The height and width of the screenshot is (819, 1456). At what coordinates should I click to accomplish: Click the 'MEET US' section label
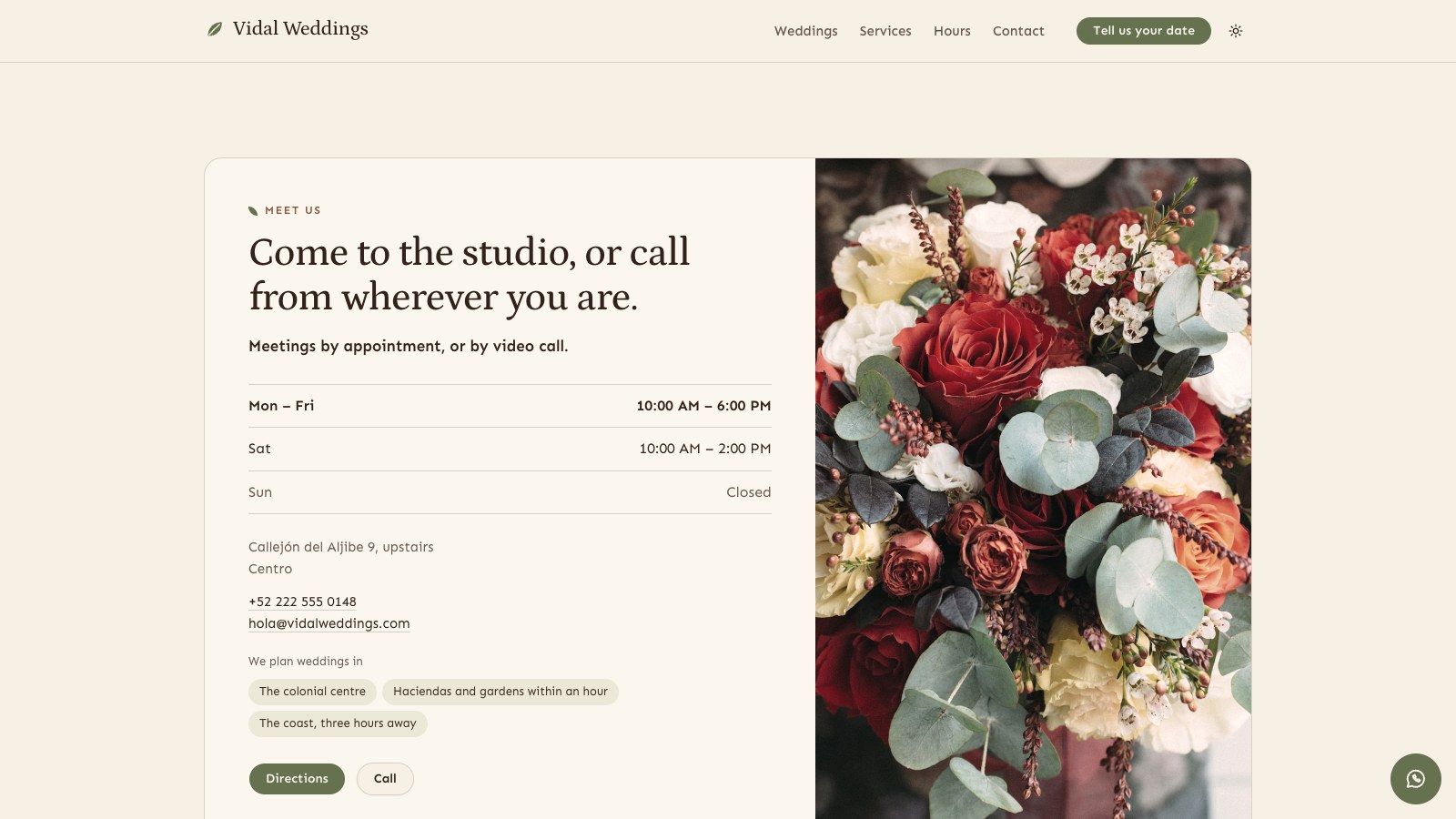tap(293, 210)
